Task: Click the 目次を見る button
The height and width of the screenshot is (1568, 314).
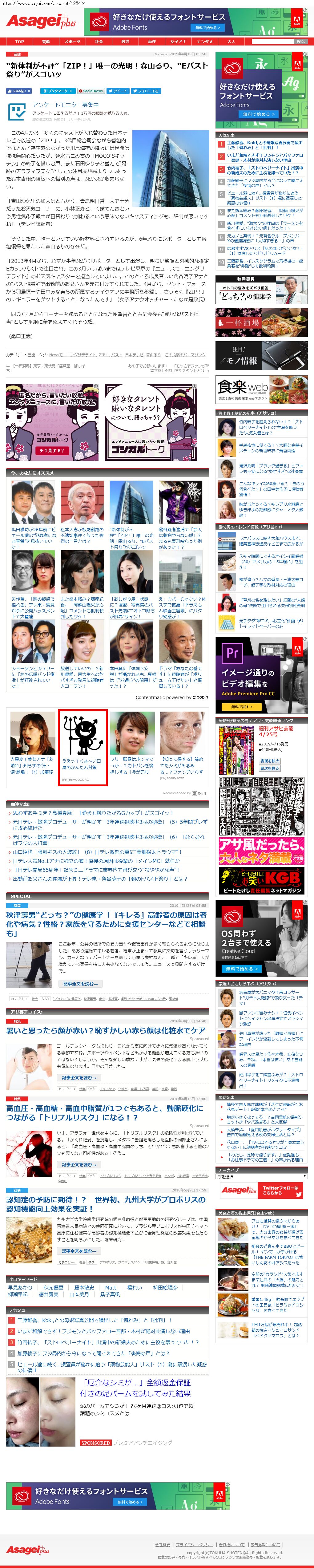Action: pos(269,768)
